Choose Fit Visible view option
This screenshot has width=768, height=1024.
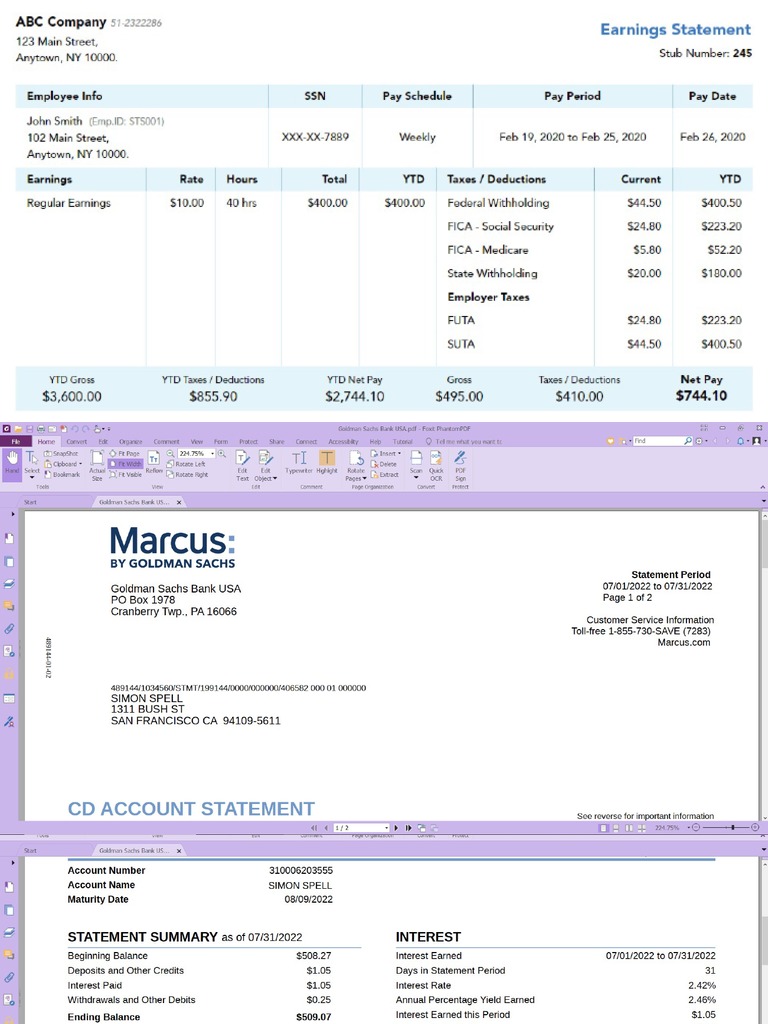pyautogui.click(x=125, y=474)
